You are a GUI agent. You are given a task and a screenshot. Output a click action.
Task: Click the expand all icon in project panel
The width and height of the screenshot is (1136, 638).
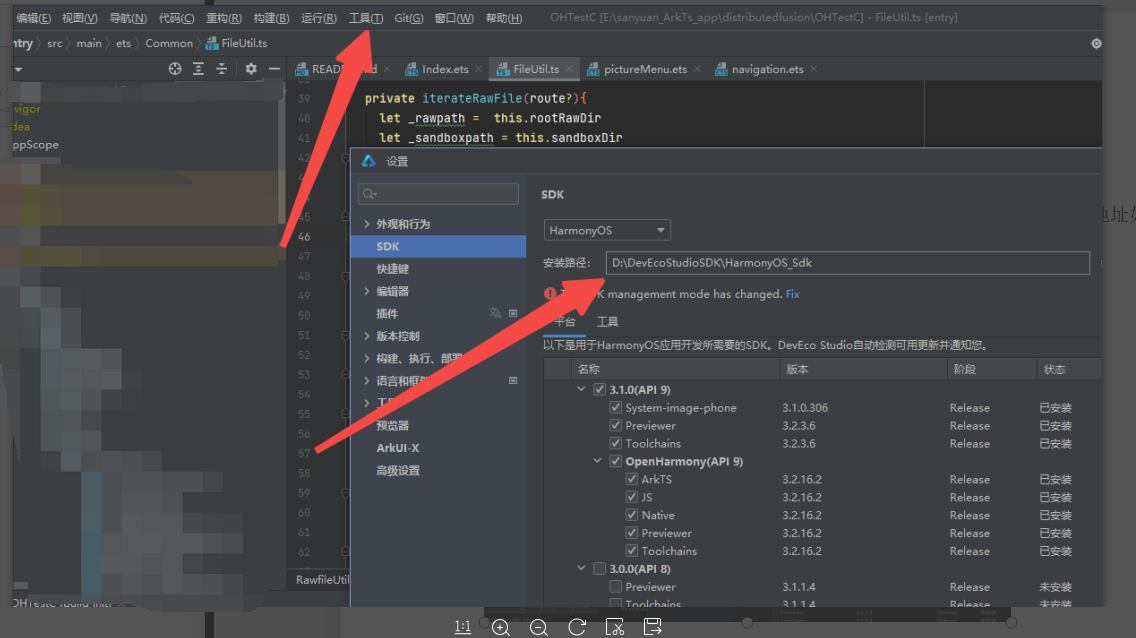(198, 69)
